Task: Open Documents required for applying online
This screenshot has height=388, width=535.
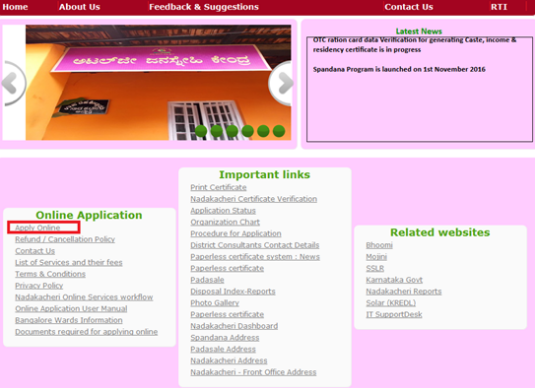Action: pos(86,332)
